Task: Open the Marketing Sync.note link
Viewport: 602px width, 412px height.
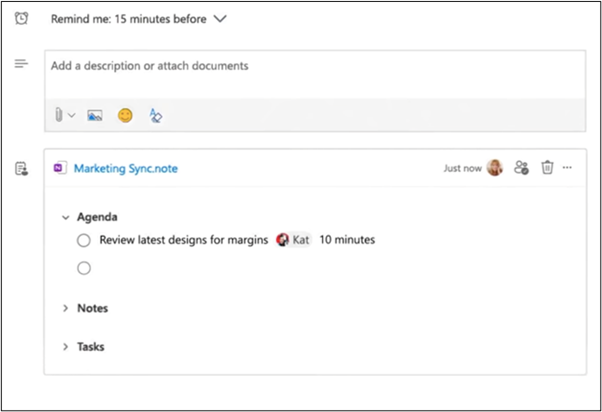Action: click(x=126, y=169)
